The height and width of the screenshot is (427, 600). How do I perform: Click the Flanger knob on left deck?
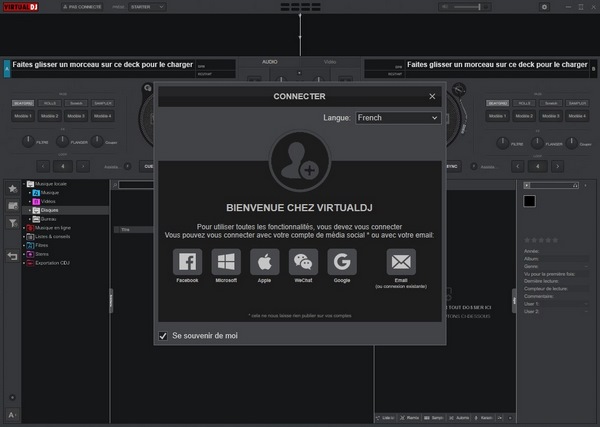click(62, 142)
